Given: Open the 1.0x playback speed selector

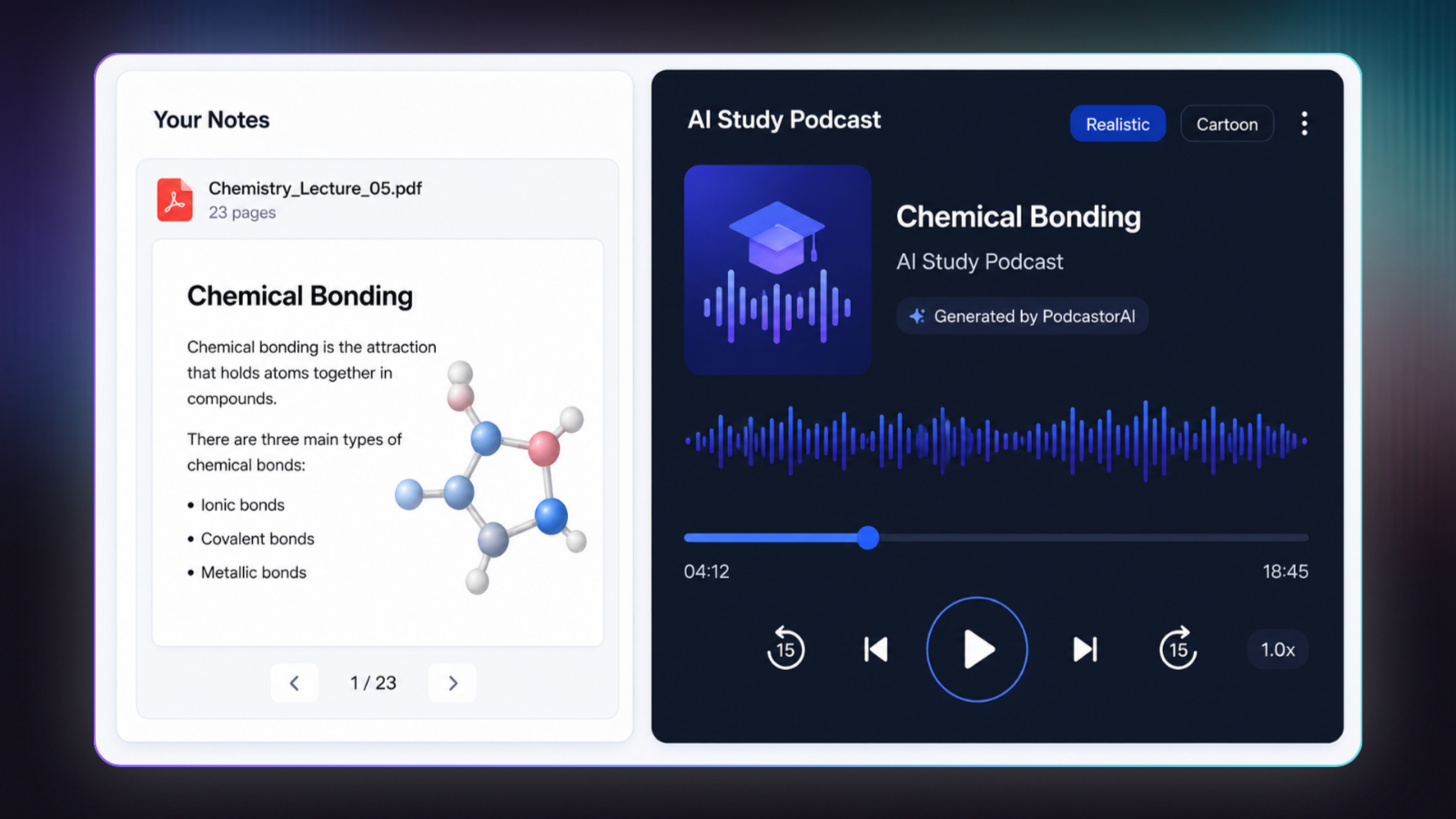Looking at the screenshot, I should (x=1278, y=650).
